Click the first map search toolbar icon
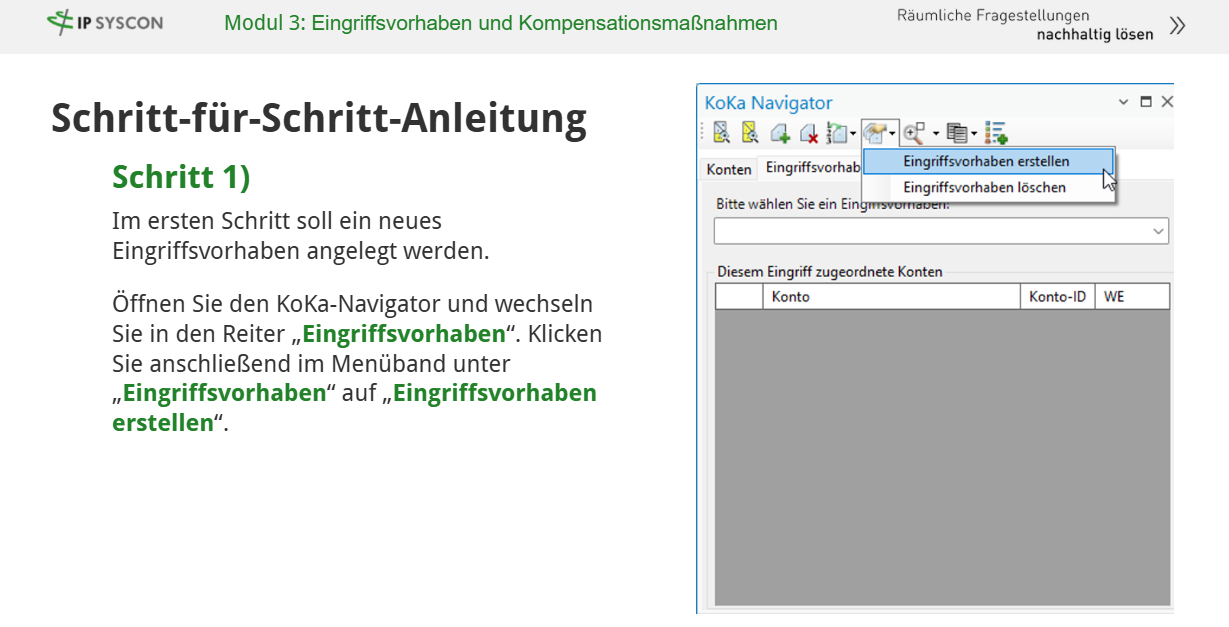1229x627 pixels. tap(722, 132)
